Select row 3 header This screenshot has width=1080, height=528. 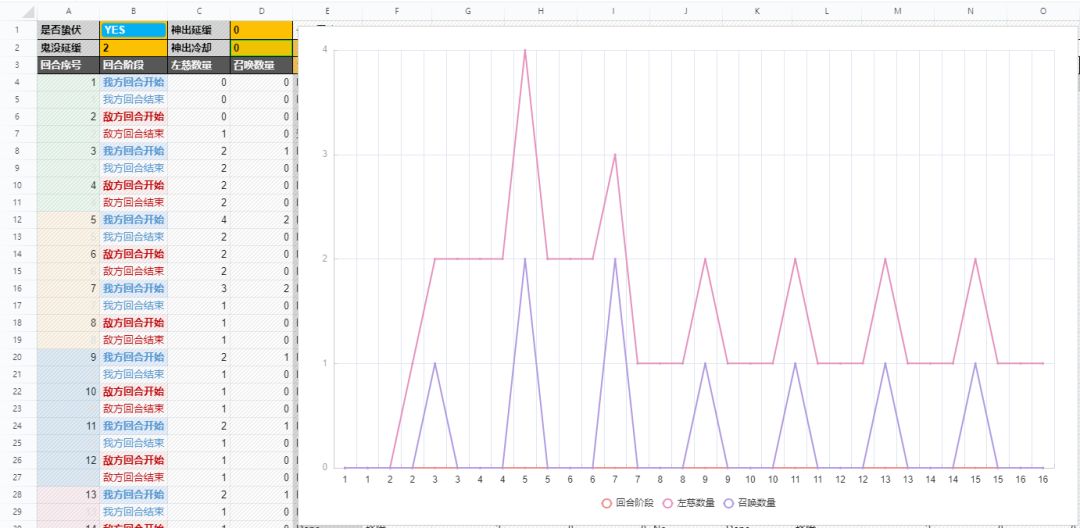(18, 65)
